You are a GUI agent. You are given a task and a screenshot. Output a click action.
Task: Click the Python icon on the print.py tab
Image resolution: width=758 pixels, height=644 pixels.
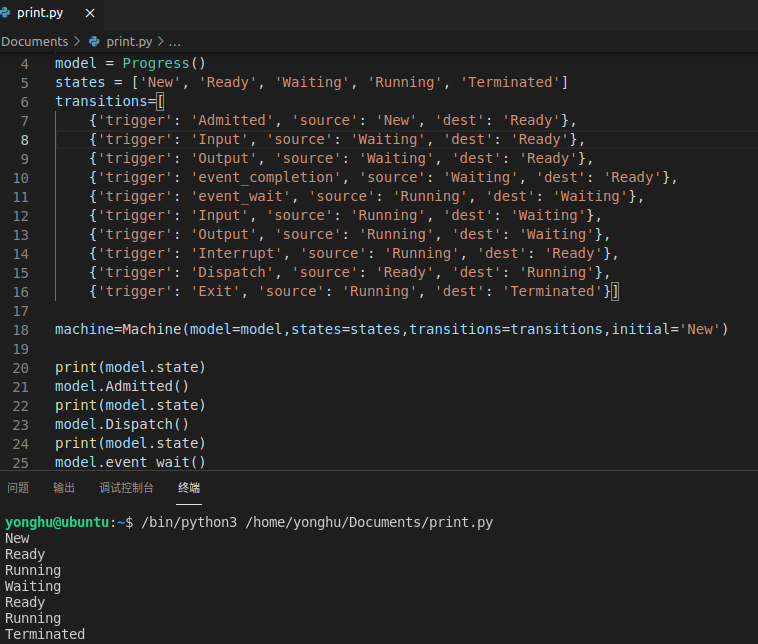(x=8, y=14)
